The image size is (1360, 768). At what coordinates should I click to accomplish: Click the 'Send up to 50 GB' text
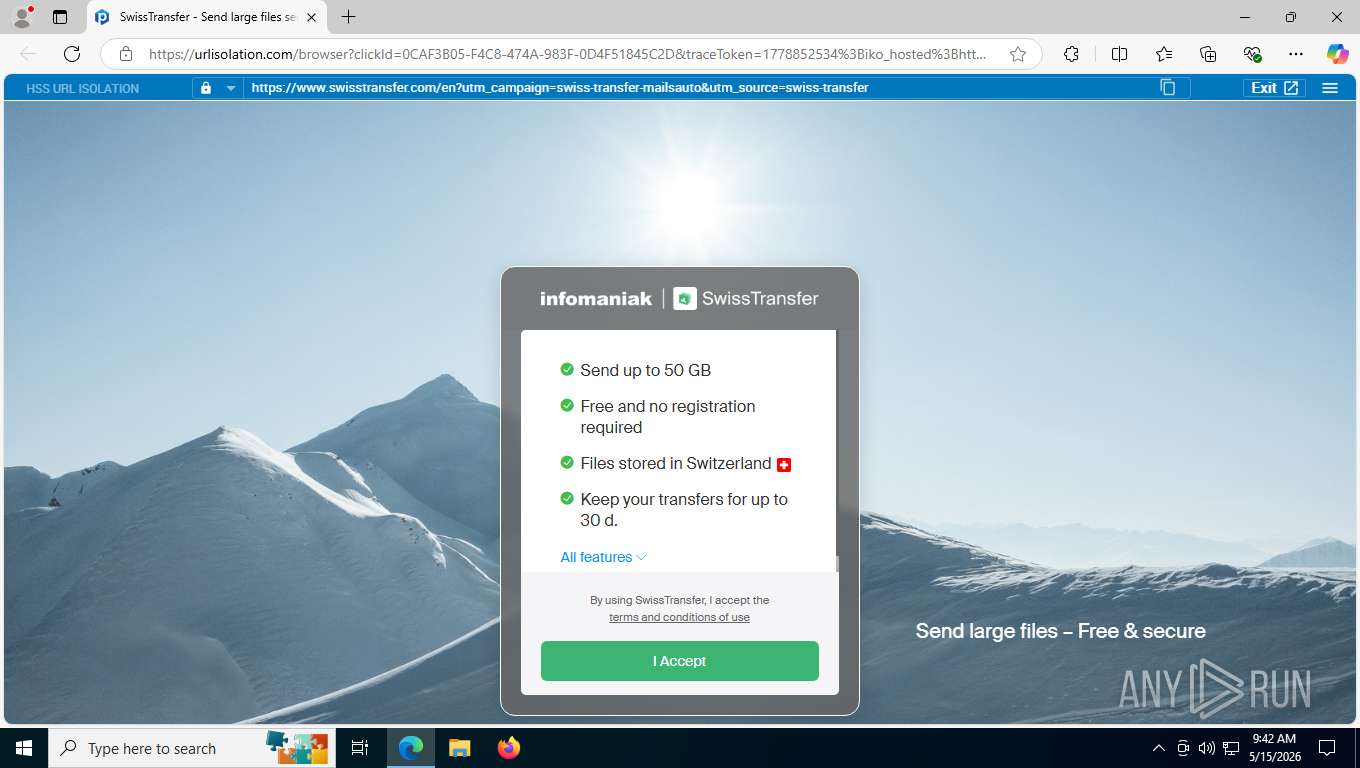645,370
